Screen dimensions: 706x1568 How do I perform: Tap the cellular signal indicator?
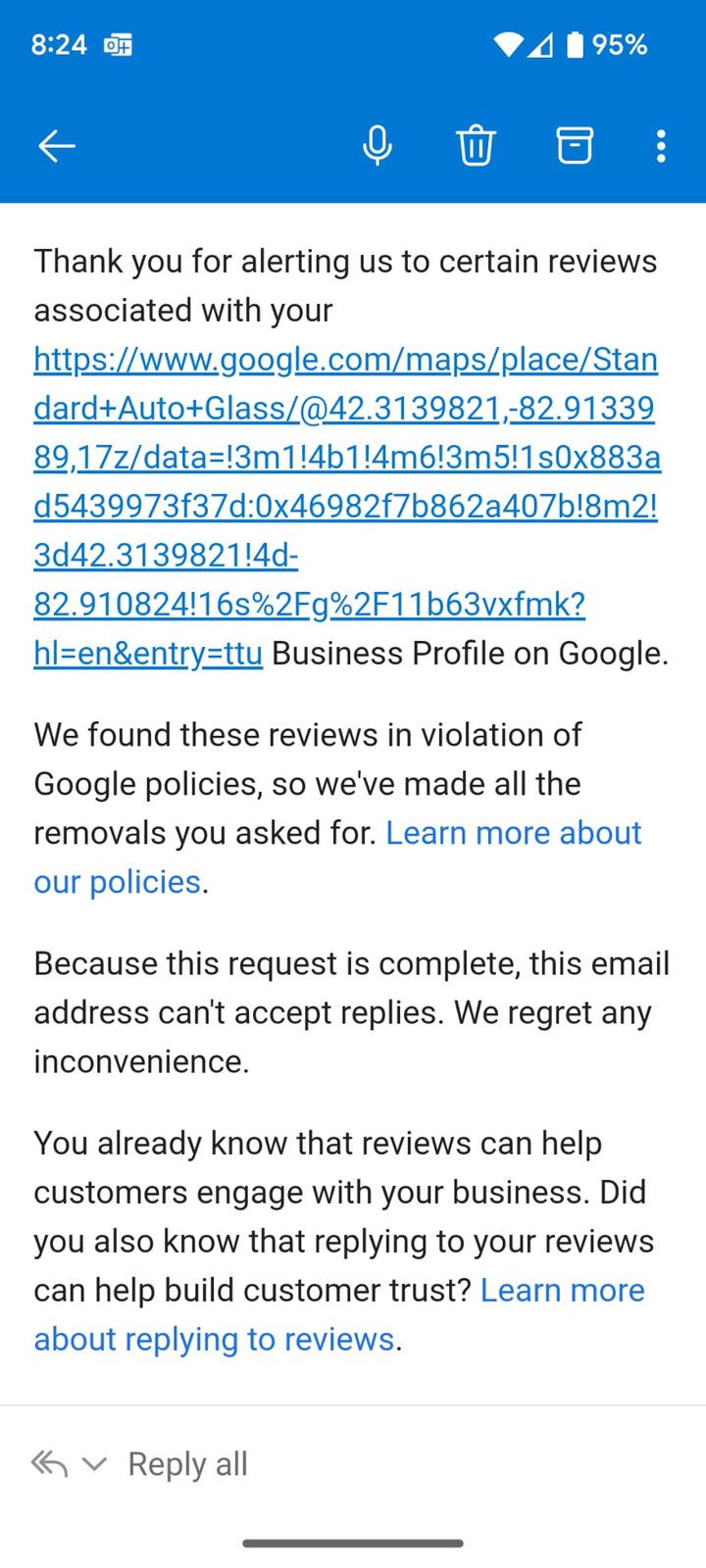click(x=541, y=44)
